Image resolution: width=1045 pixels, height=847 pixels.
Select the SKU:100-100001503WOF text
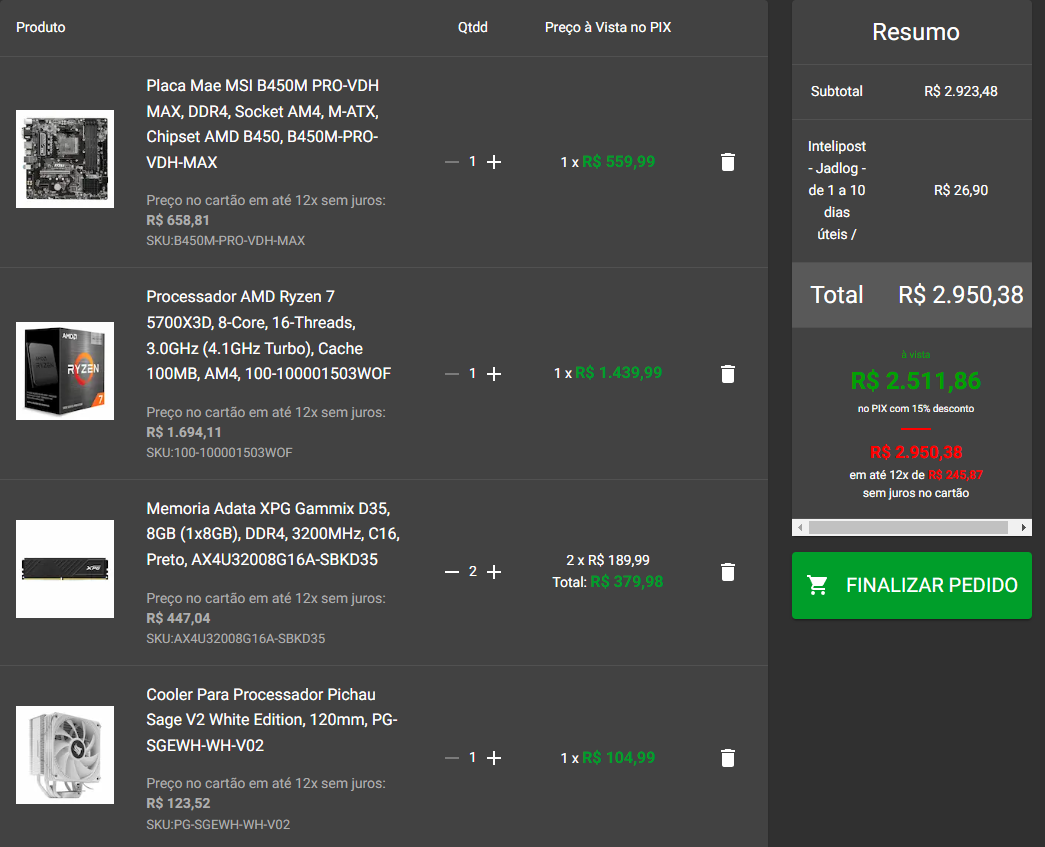coord(219,452)
